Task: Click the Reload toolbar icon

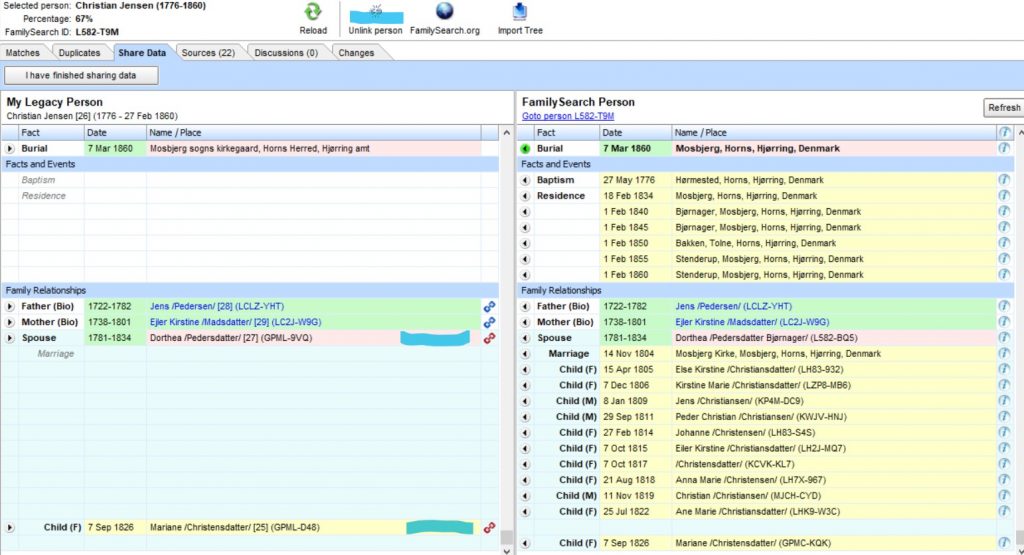Action: 313,12
